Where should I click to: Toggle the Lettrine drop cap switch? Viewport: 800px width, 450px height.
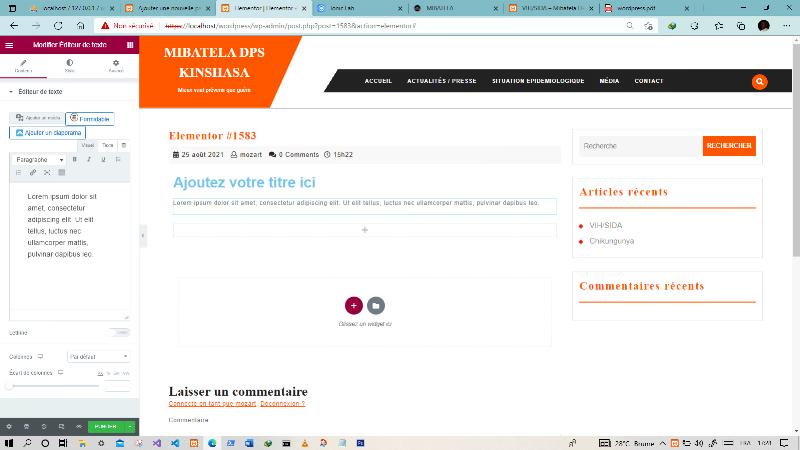119,333
